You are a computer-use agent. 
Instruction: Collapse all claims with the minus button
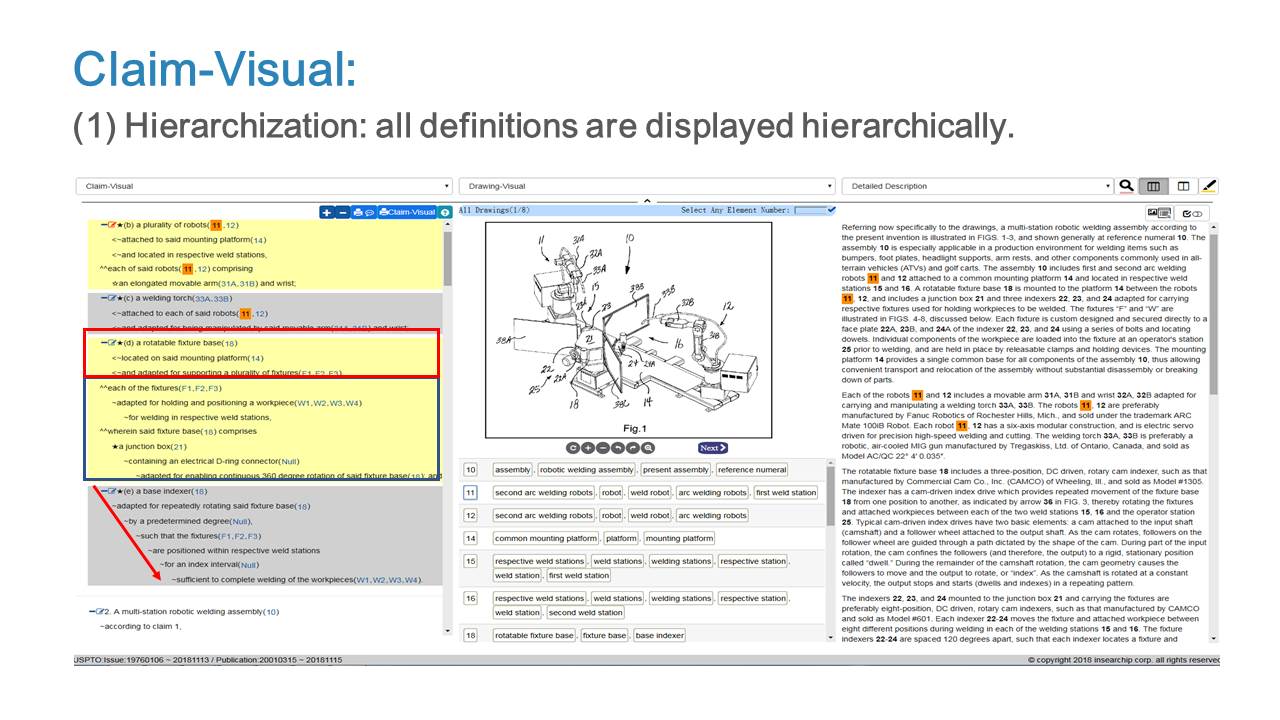pyautogui.click(x=342, y=212)
